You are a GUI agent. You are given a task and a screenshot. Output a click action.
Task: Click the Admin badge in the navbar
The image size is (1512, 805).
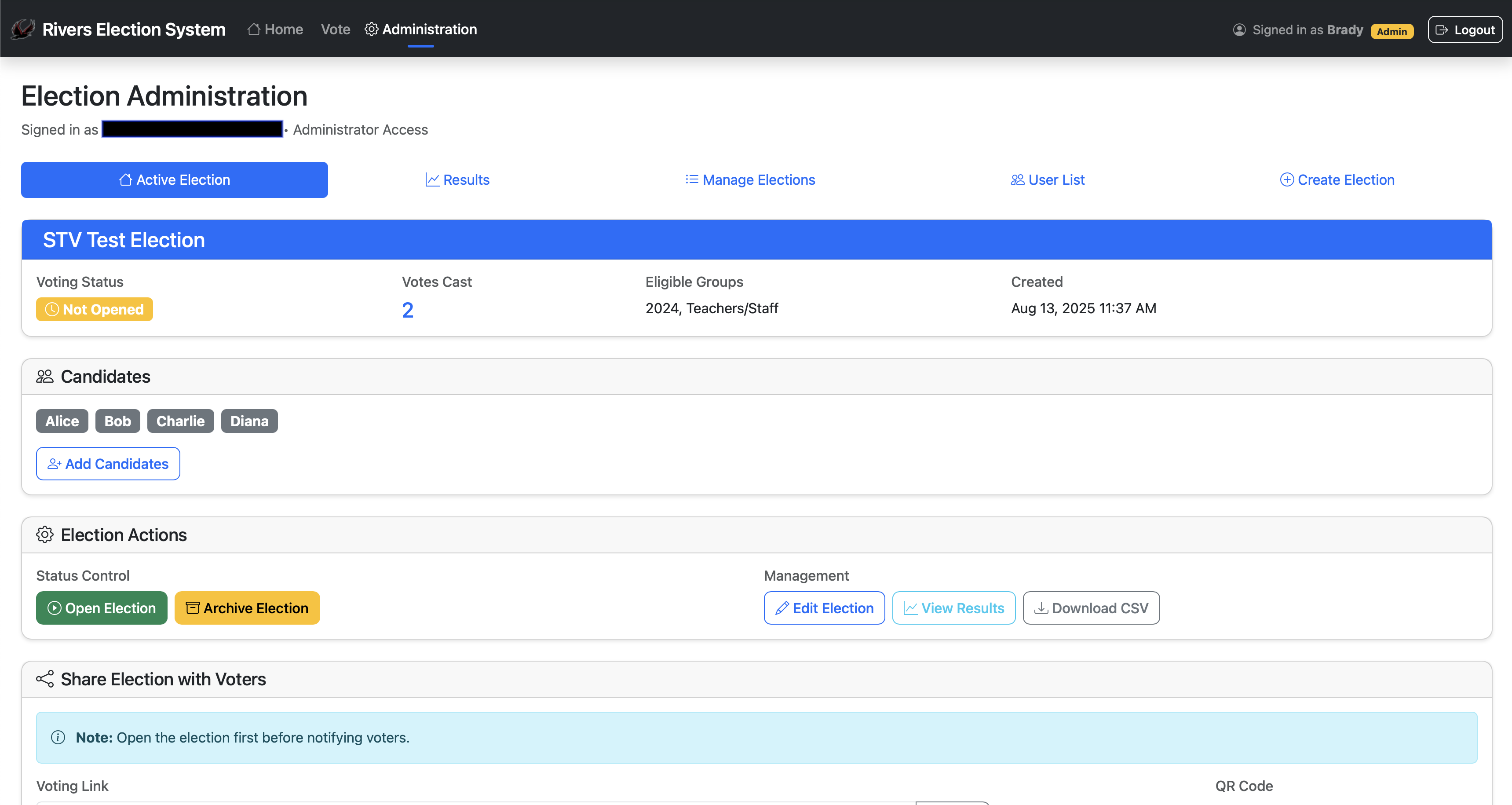coord(1391,31)
